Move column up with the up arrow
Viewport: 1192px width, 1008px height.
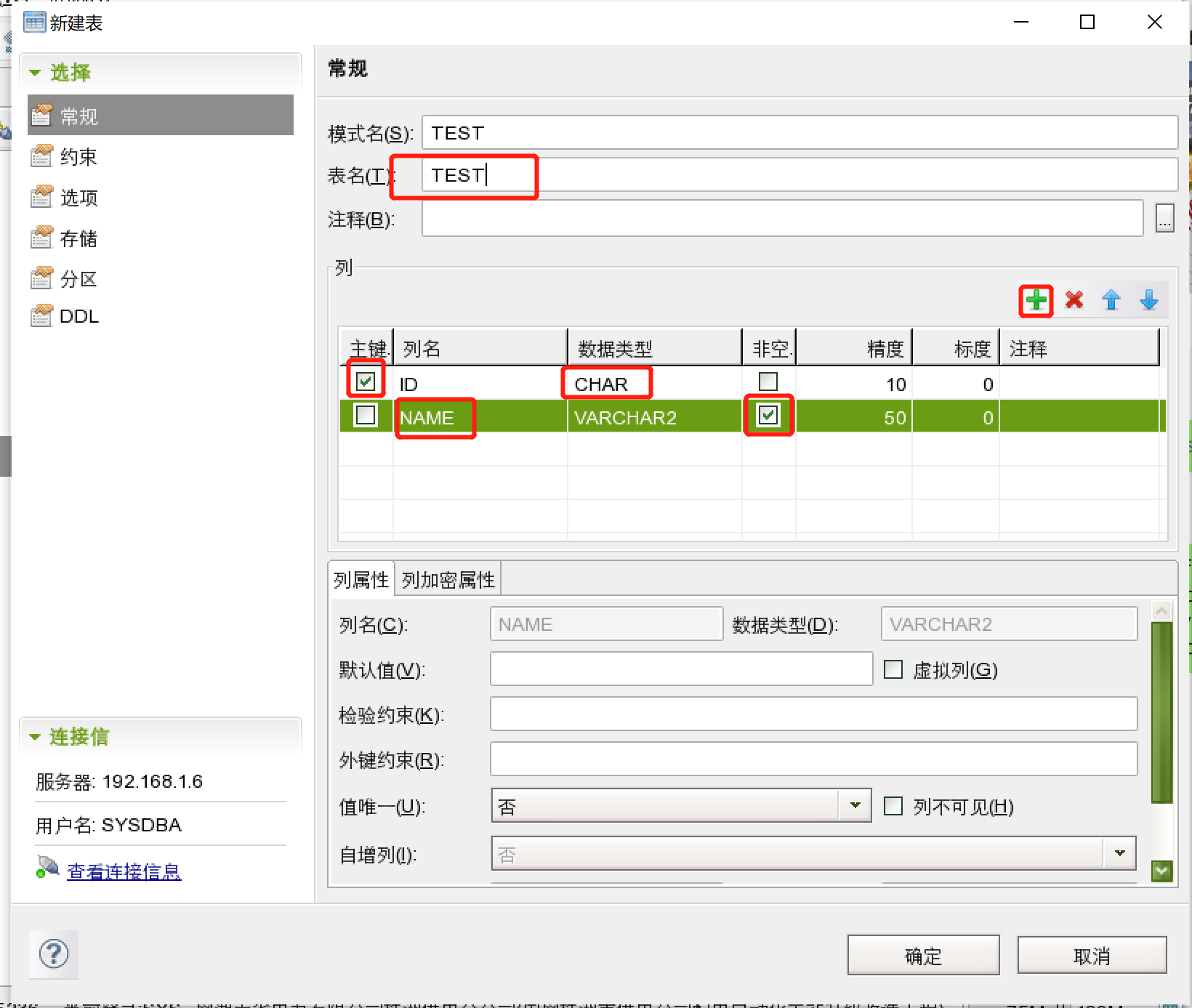pyautogui.click(x=1111, y=299)
